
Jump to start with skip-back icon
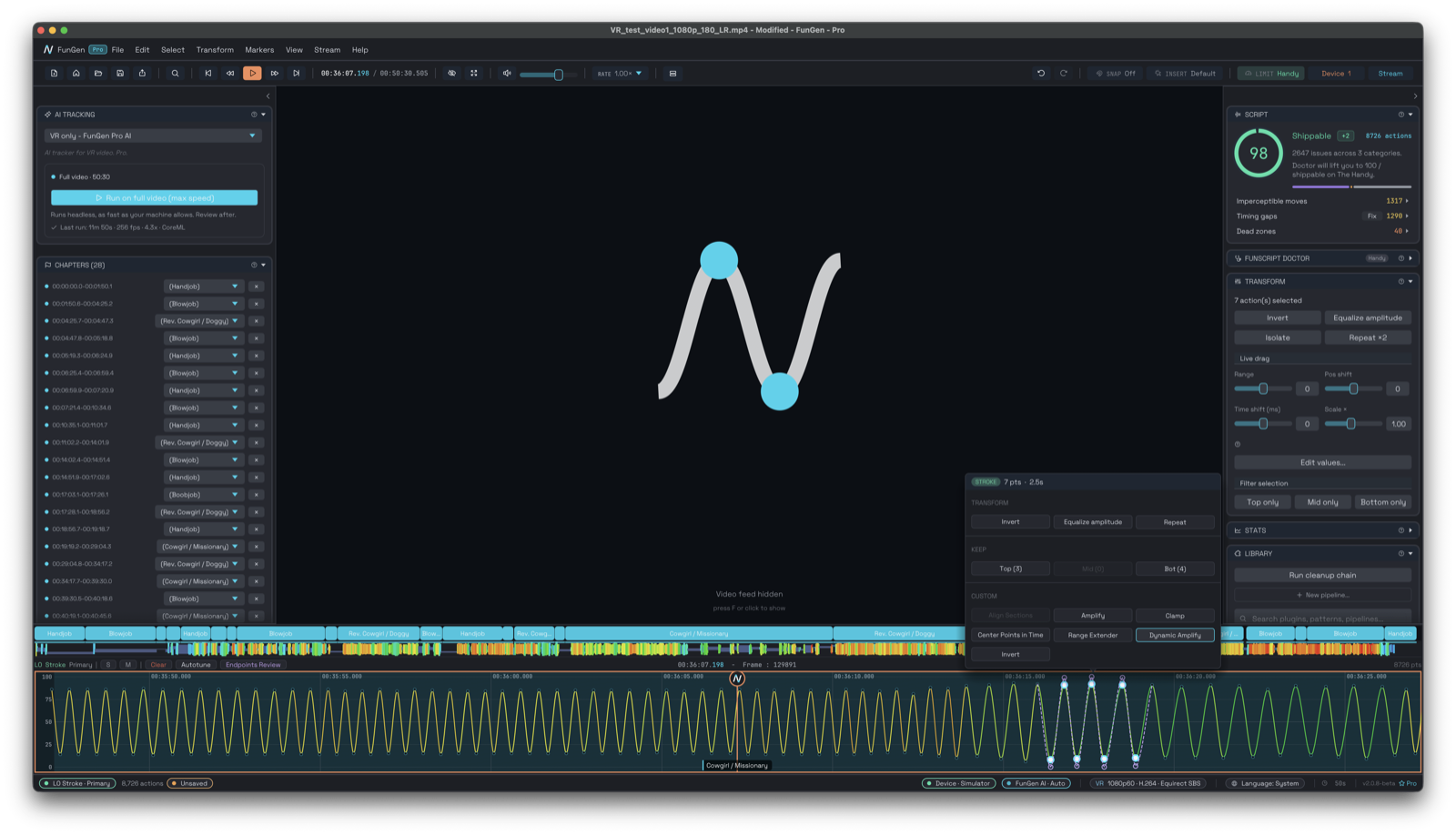(208, 74)
